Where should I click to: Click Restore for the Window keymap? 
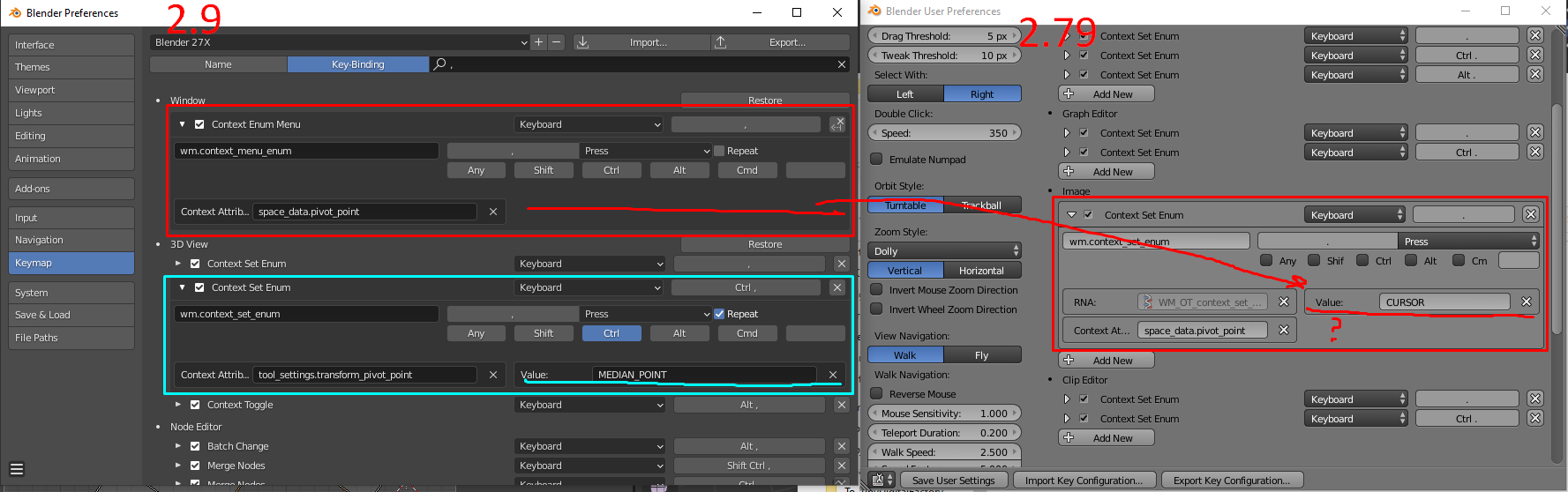(x=765, y=101)
